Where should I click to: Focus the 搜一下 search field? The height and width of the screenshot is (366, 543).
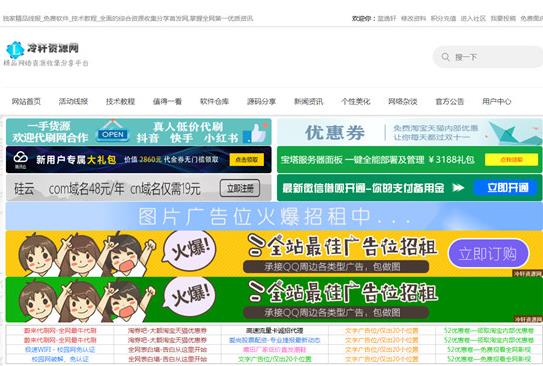pyautogui.click(x=488, y=57)
